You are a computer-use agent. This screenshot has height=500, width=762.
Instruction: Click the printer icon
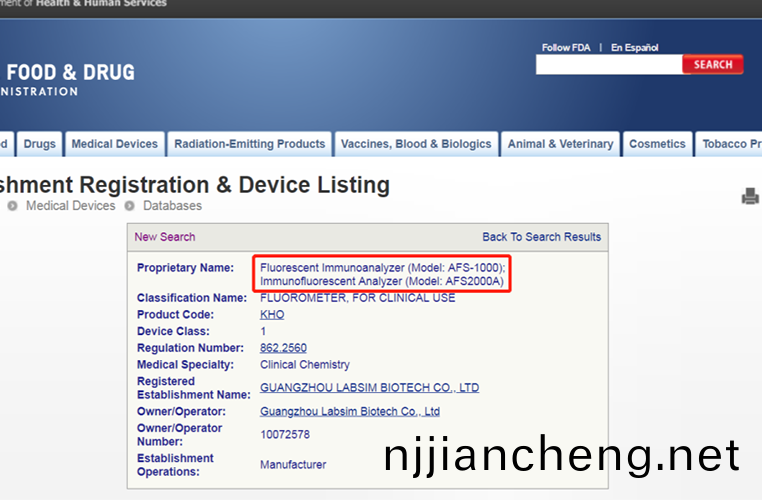tap(750, 197)
